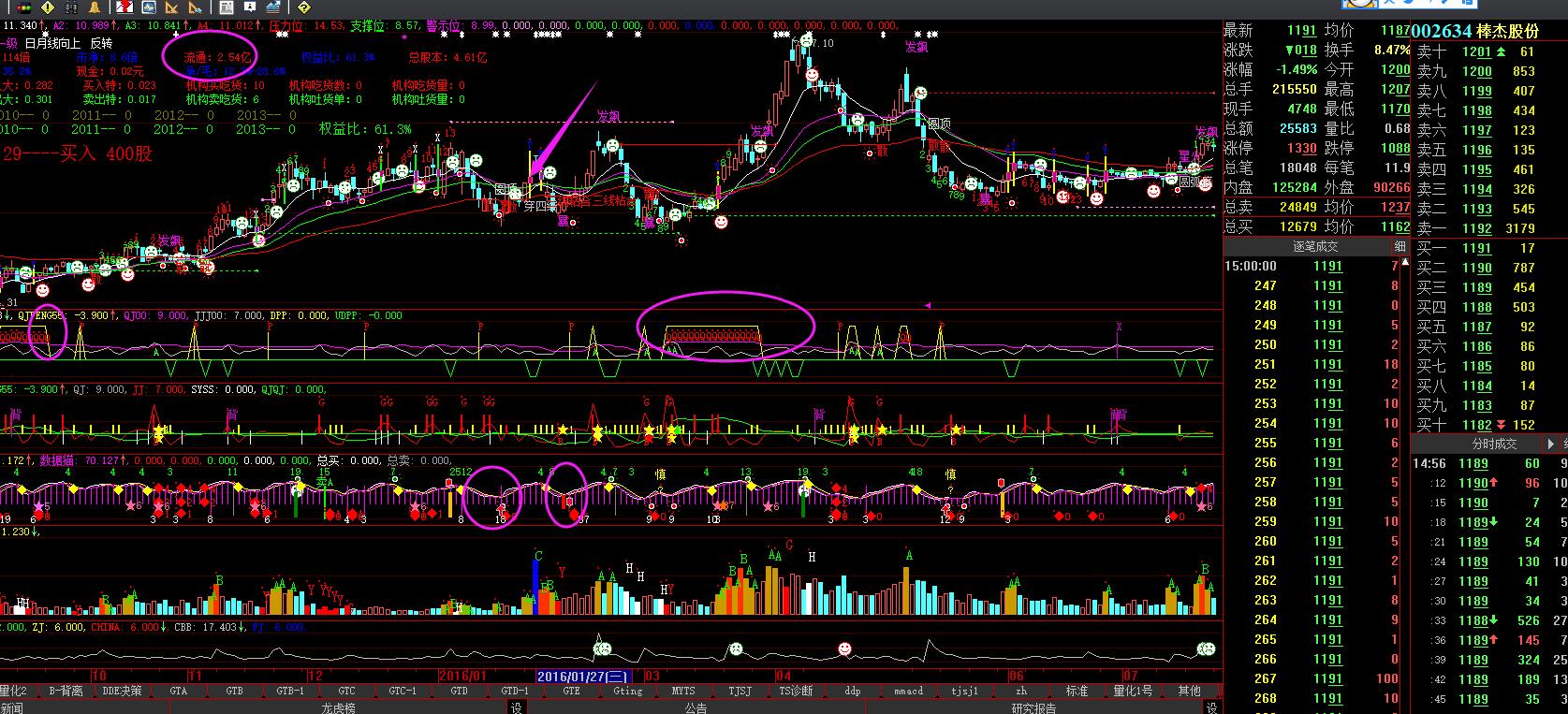
Task: Switch to the MYTS tab
Action: pyautogui.click(x=684, y=691)
